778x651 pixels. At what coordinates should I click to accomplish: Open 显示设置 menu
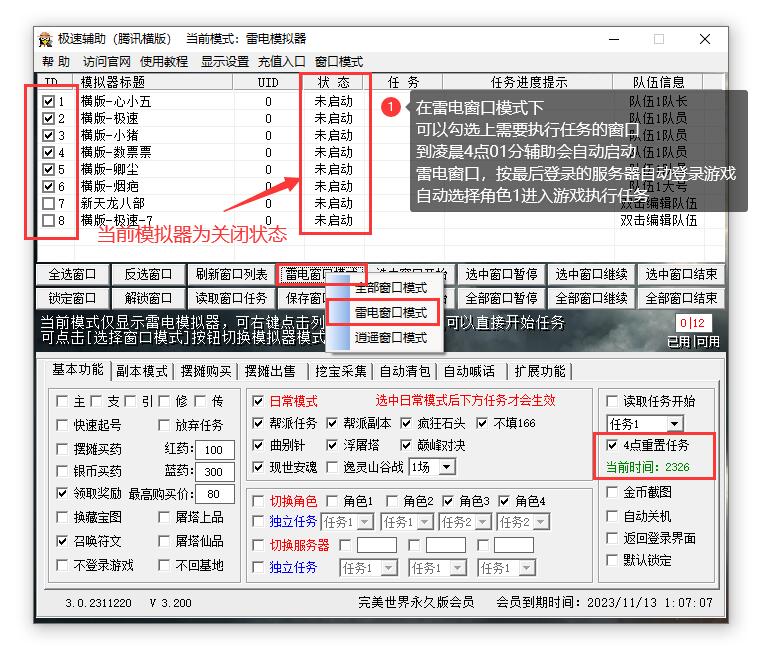point(225,62)
